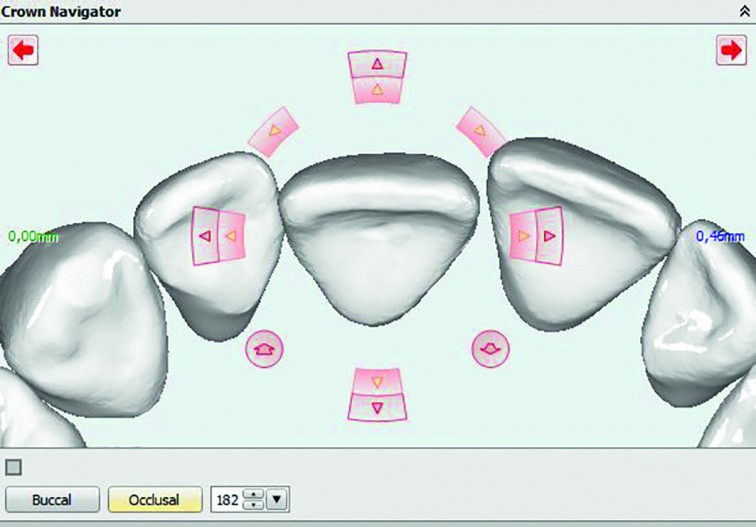Click round shrink crown button
Screen dimensions: 756x527
click(490, 349)
